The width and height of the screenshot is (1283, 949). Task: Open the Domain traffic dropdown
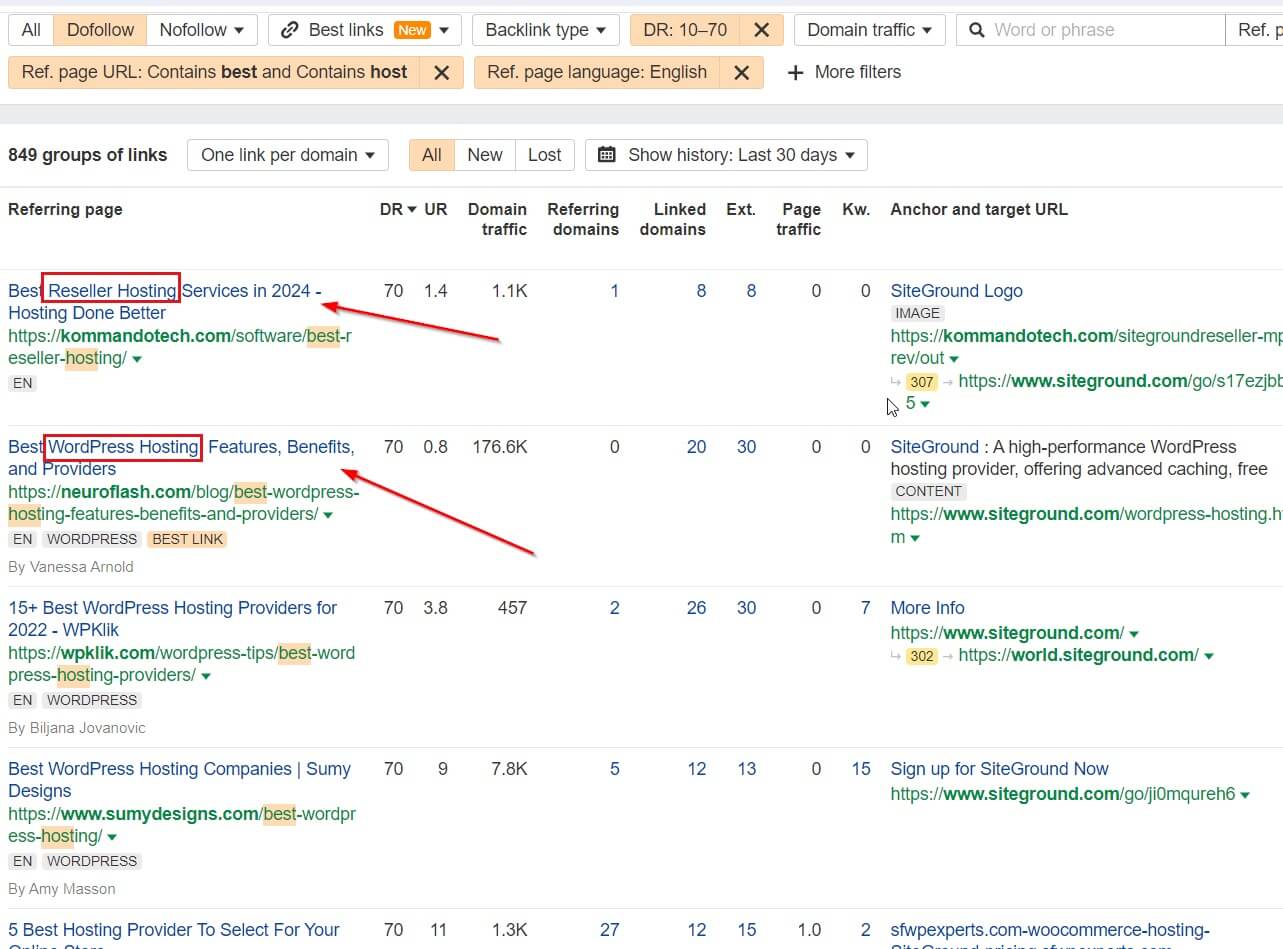[x=870, y=30]
